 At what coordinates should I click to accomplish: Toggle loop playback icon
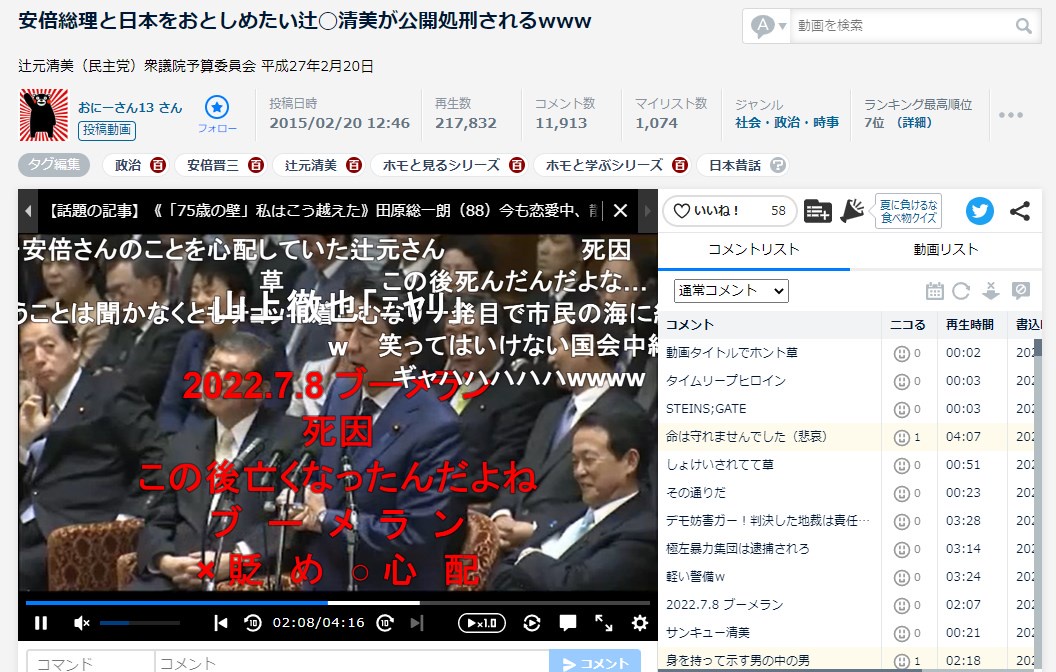point(532,623)
